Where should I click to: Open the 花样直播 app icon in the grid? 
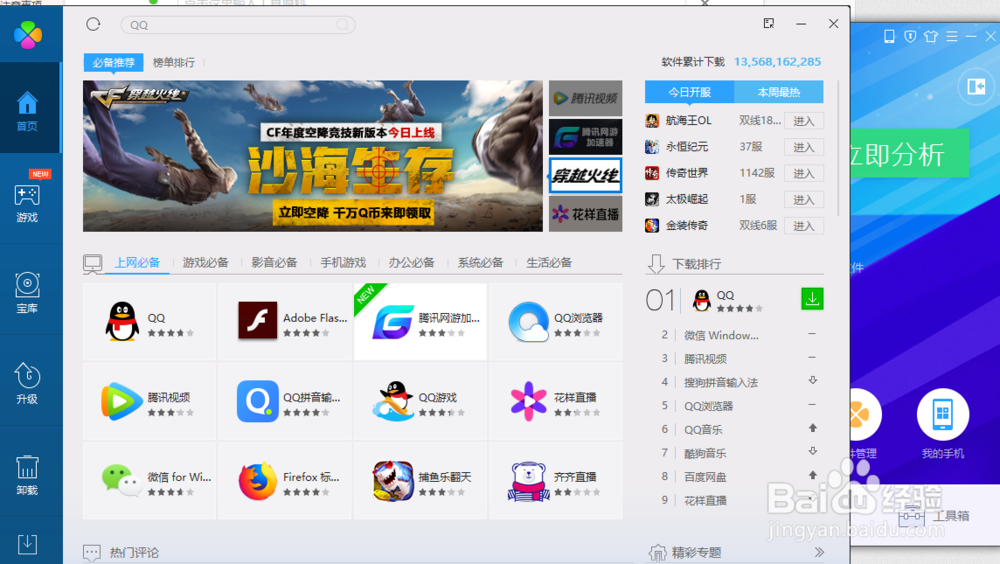pyautogui.click(x=529, y=401)
